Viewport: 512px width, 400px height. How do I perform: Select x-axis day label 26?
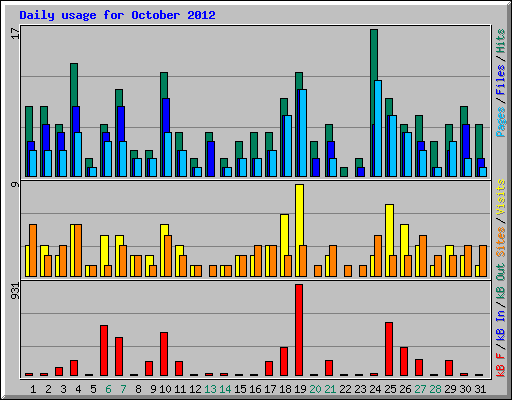[405, 389]
